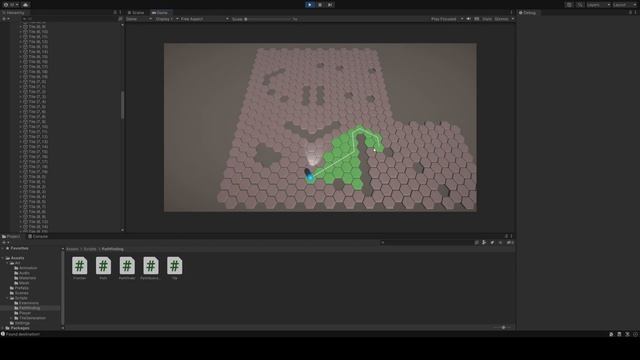Click the Game view Scale slider
The height and width of the screenshot is (360, 640).
tap(268, 19)
